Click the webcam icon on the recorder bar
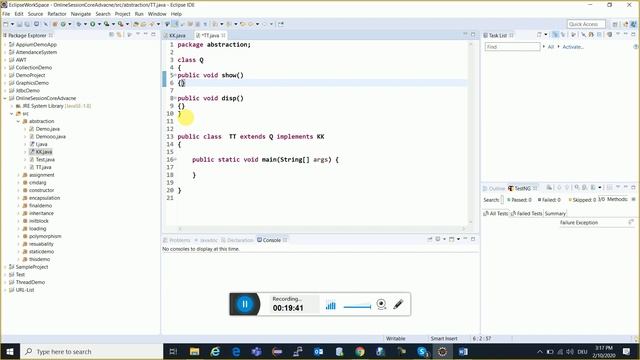This screenshot has height=360, width=640. point(381,304)
